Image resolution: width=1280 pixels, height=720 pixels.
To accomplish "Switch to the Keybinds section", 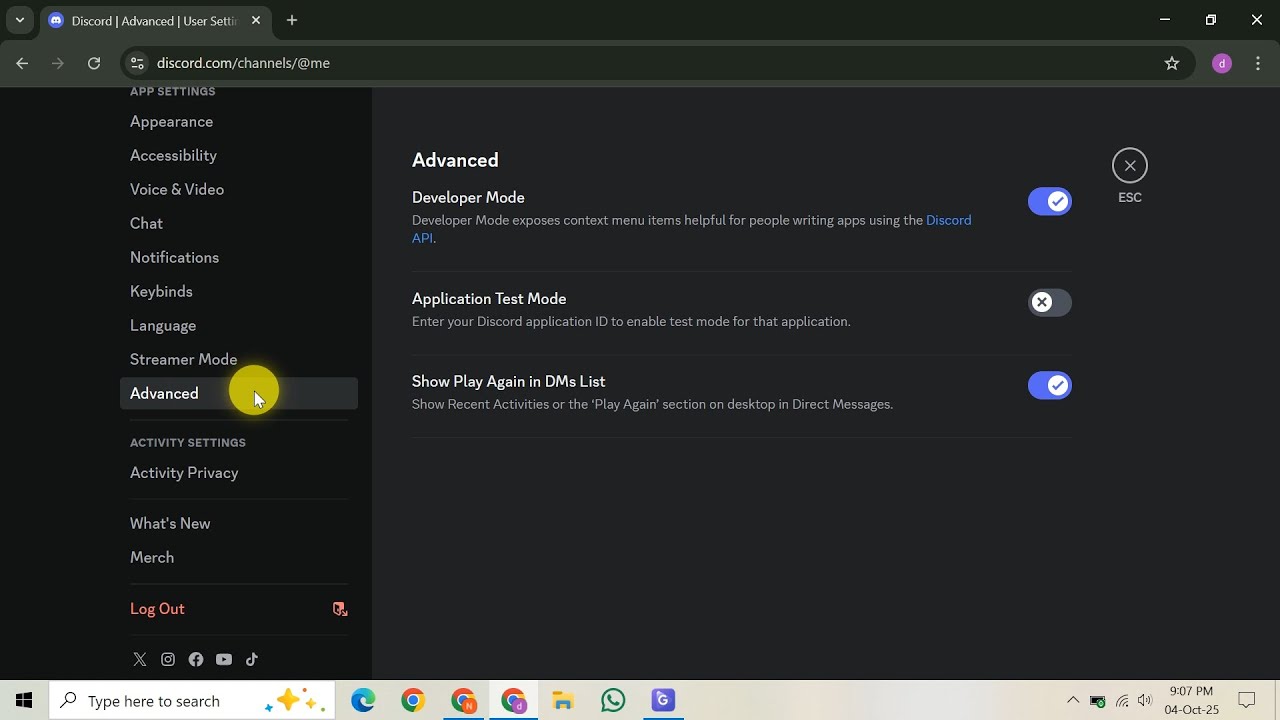I will pos(238,292).
